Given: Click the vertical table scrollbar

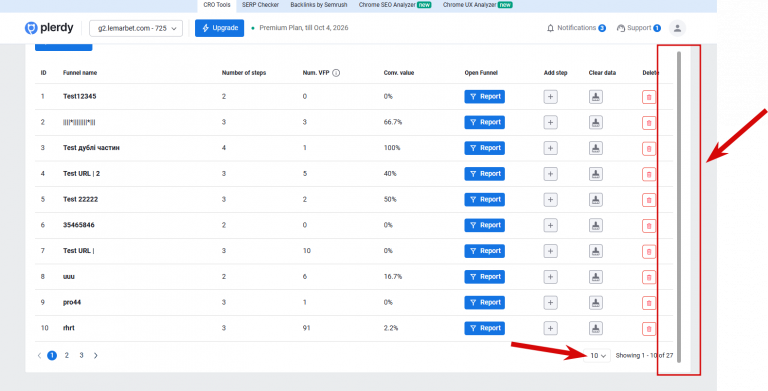Looking at the screenshot, I should tap(679, 207).
